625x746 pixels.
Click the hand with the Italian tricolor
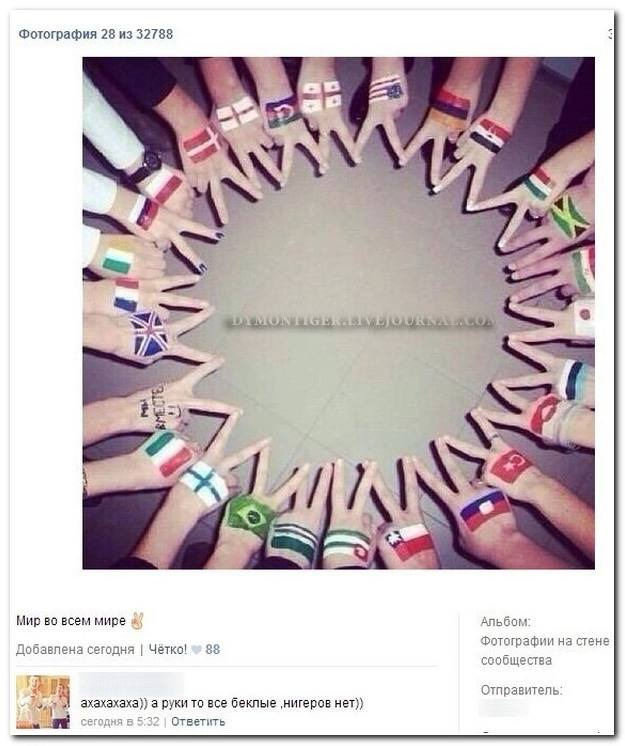click(x=167, y=451)
